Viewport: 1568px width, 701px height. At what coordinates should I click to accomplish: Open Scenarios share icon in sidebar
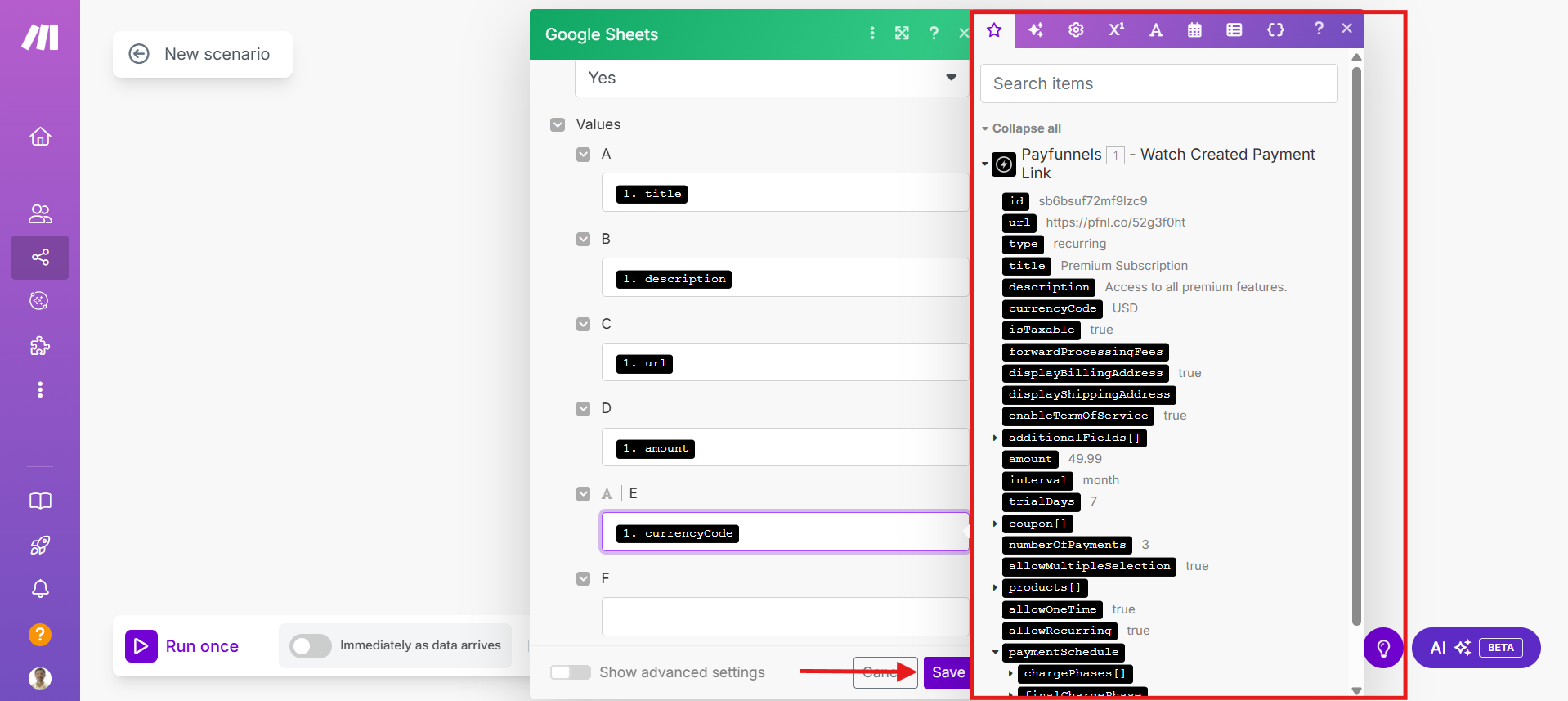click(x=40, y=258)
